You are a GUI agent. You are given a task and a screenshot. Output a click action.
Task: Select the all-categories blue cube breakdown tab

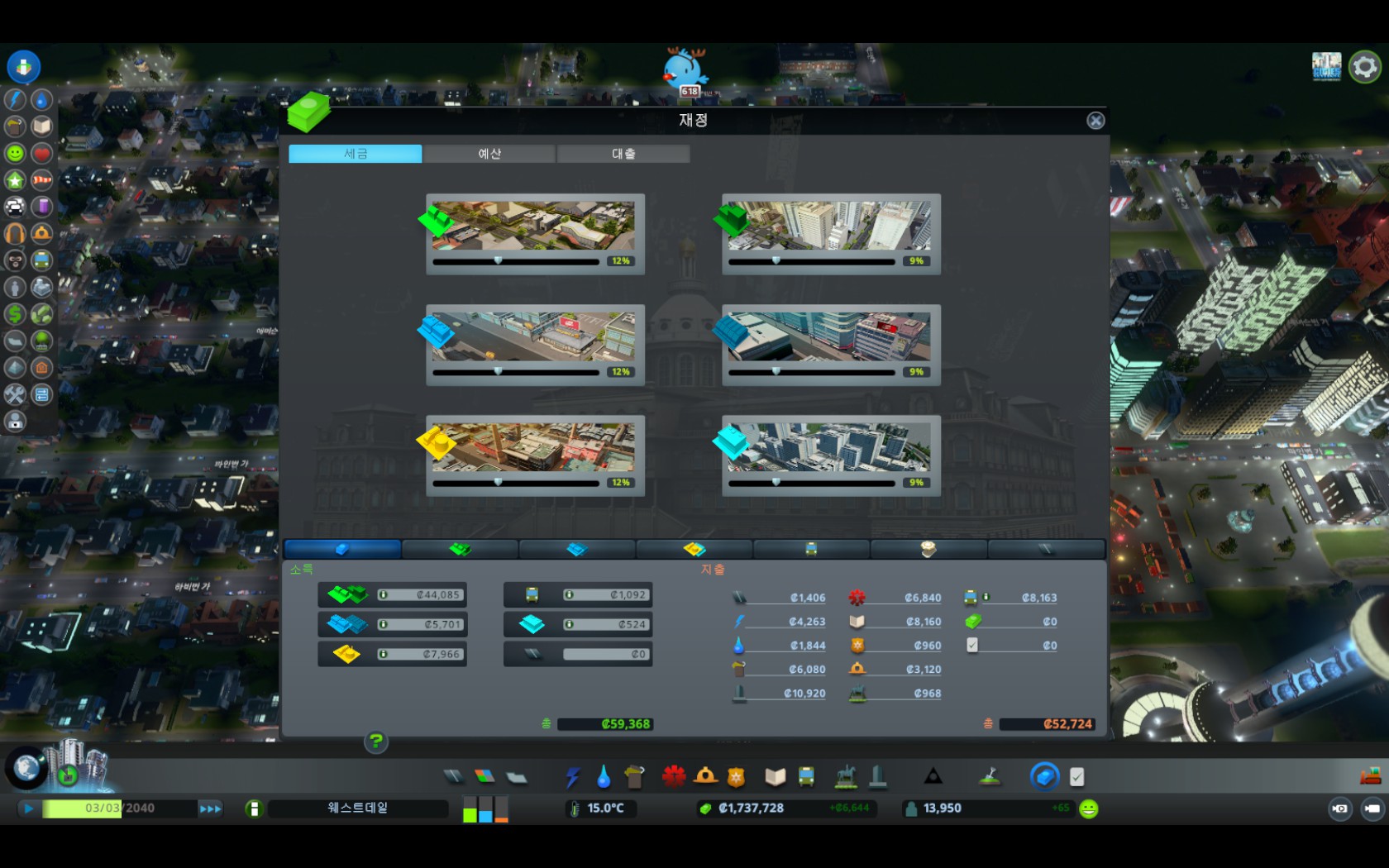tap(342, 549)
